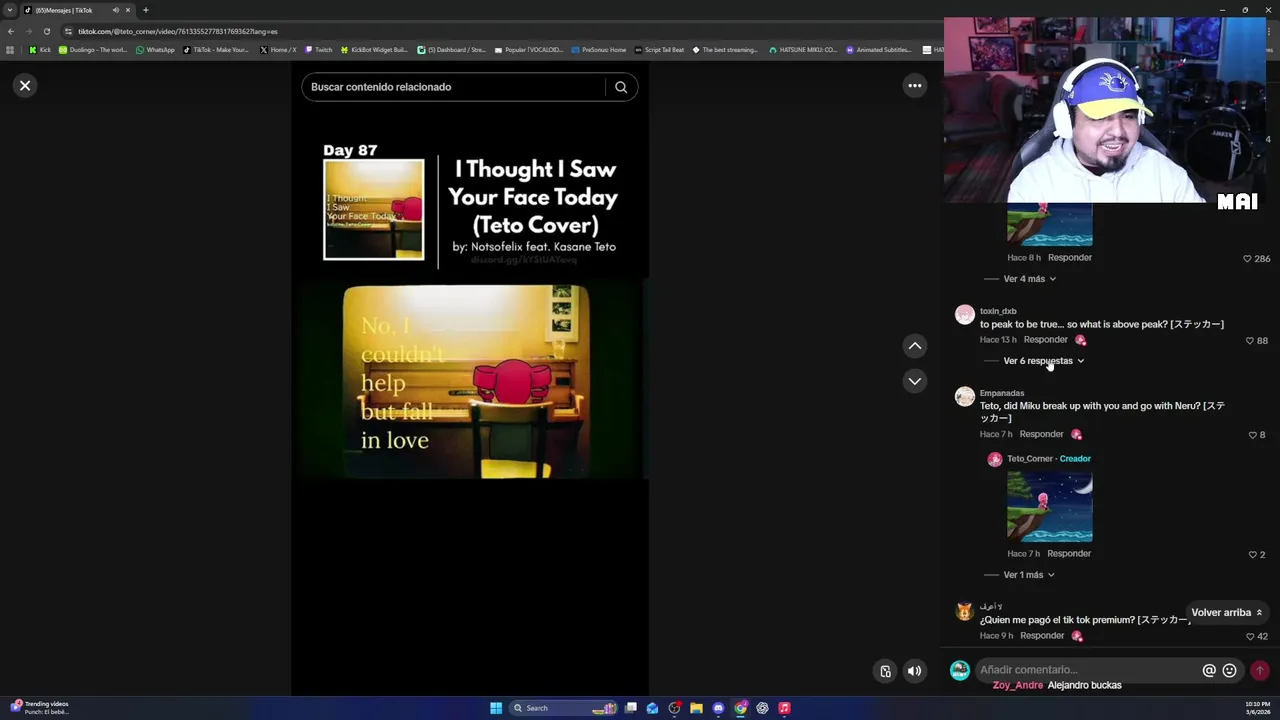
Task: Open Teto_Corner creator username
Action: click(1029, 459)
